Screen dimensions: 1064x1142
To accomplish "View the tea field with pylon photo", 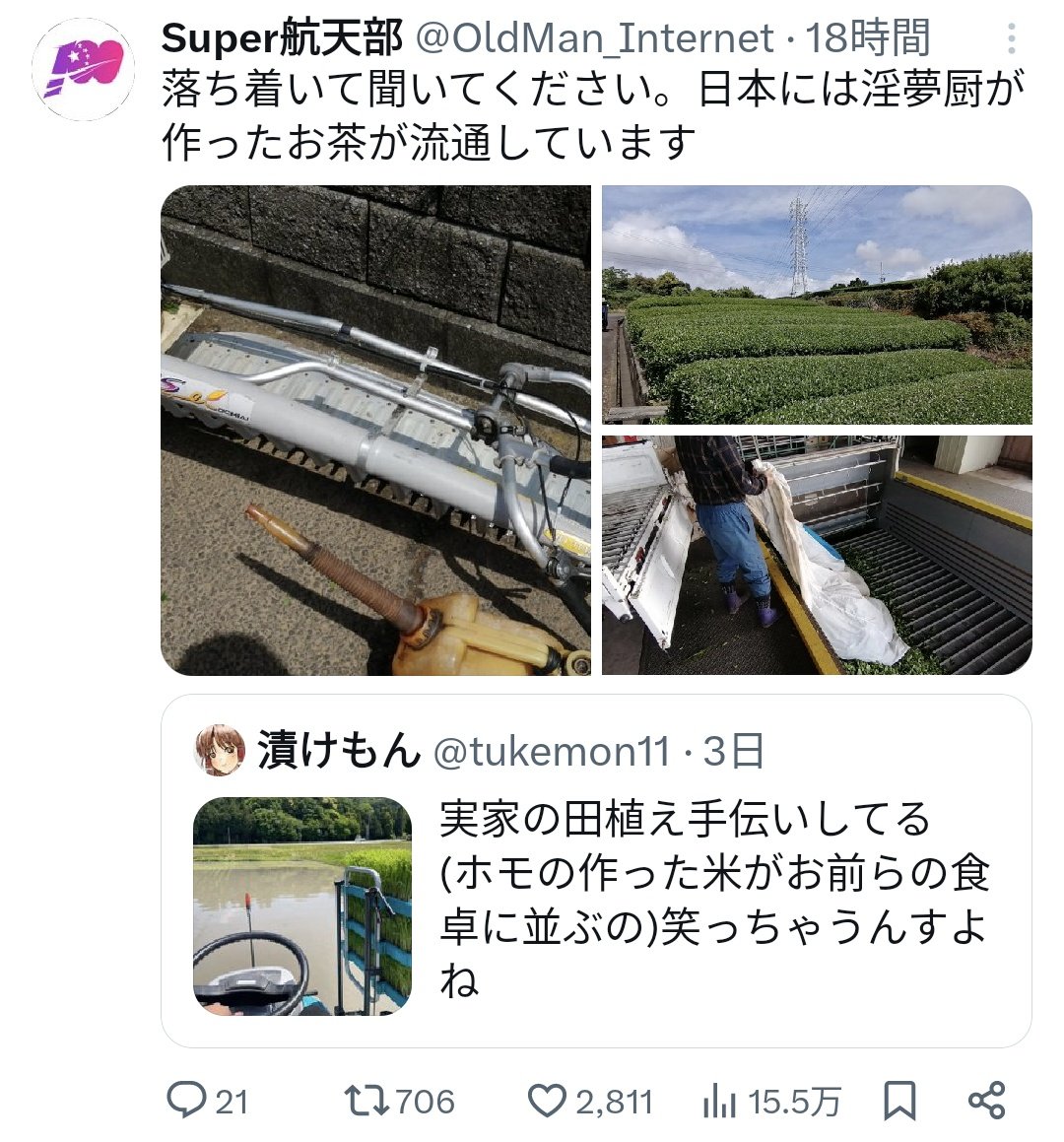I will [x=817, y=304].
